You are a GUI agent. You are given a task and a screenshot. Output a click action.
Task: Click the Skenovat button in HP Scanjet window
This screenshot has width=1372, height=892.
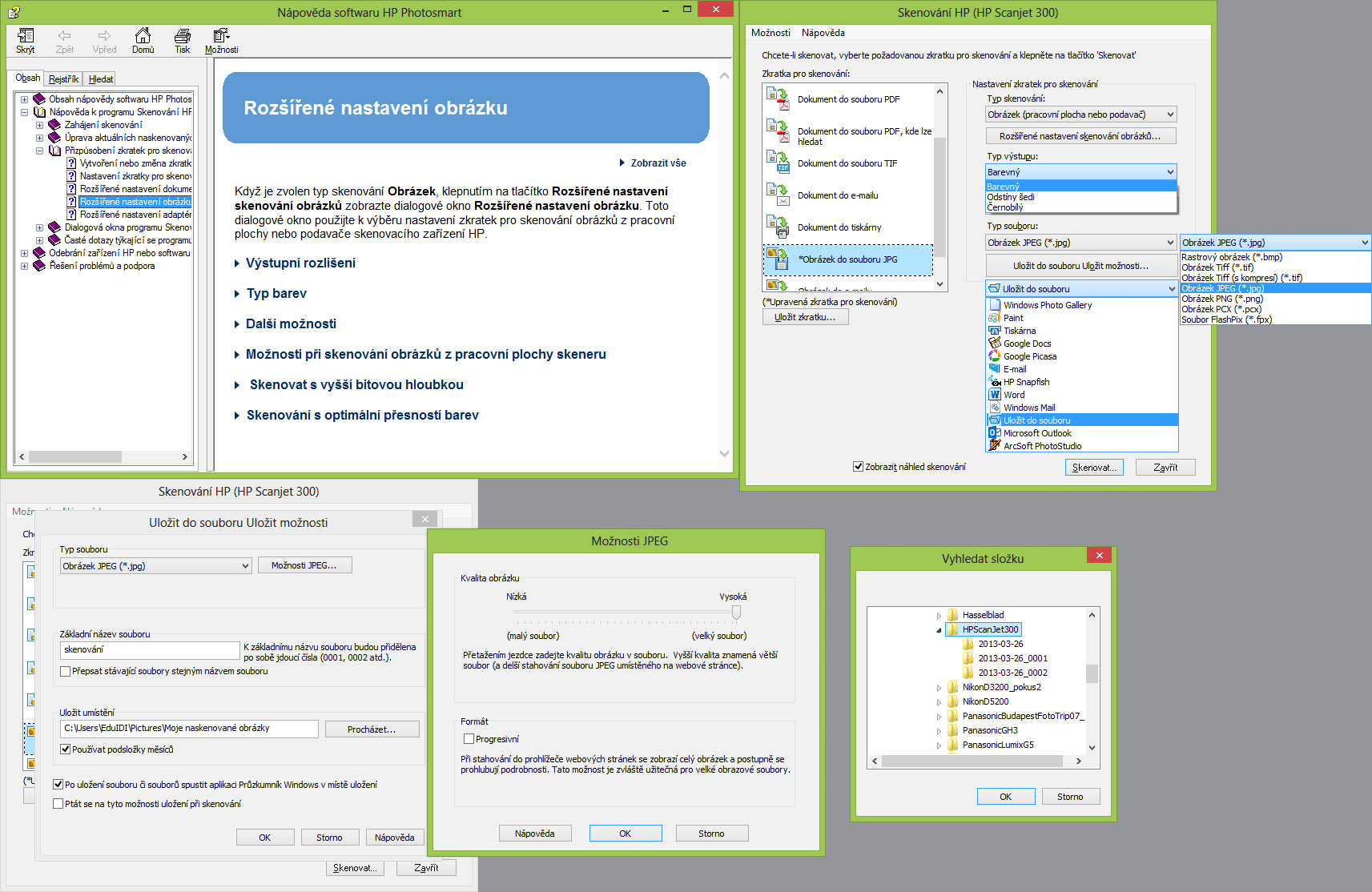1094,468
